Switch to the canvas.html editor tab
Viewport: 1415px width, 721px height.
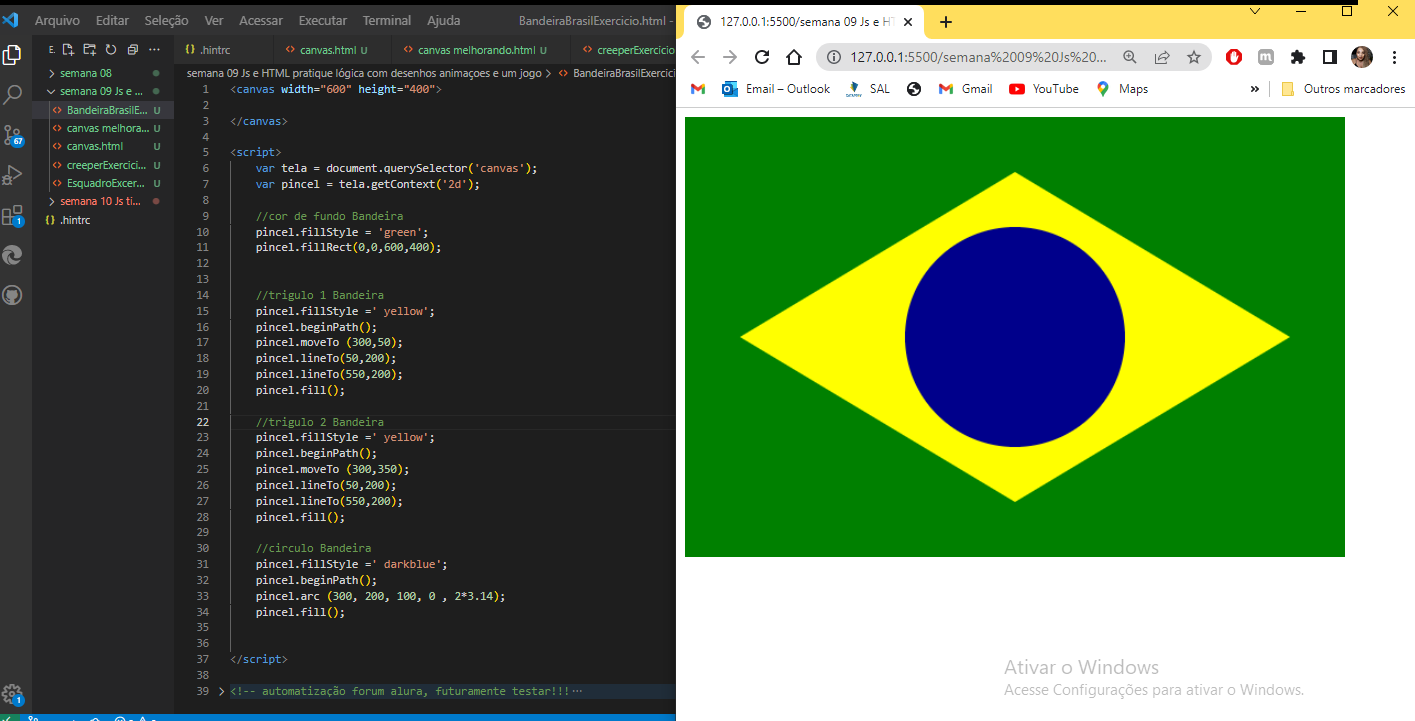(331, 50)
